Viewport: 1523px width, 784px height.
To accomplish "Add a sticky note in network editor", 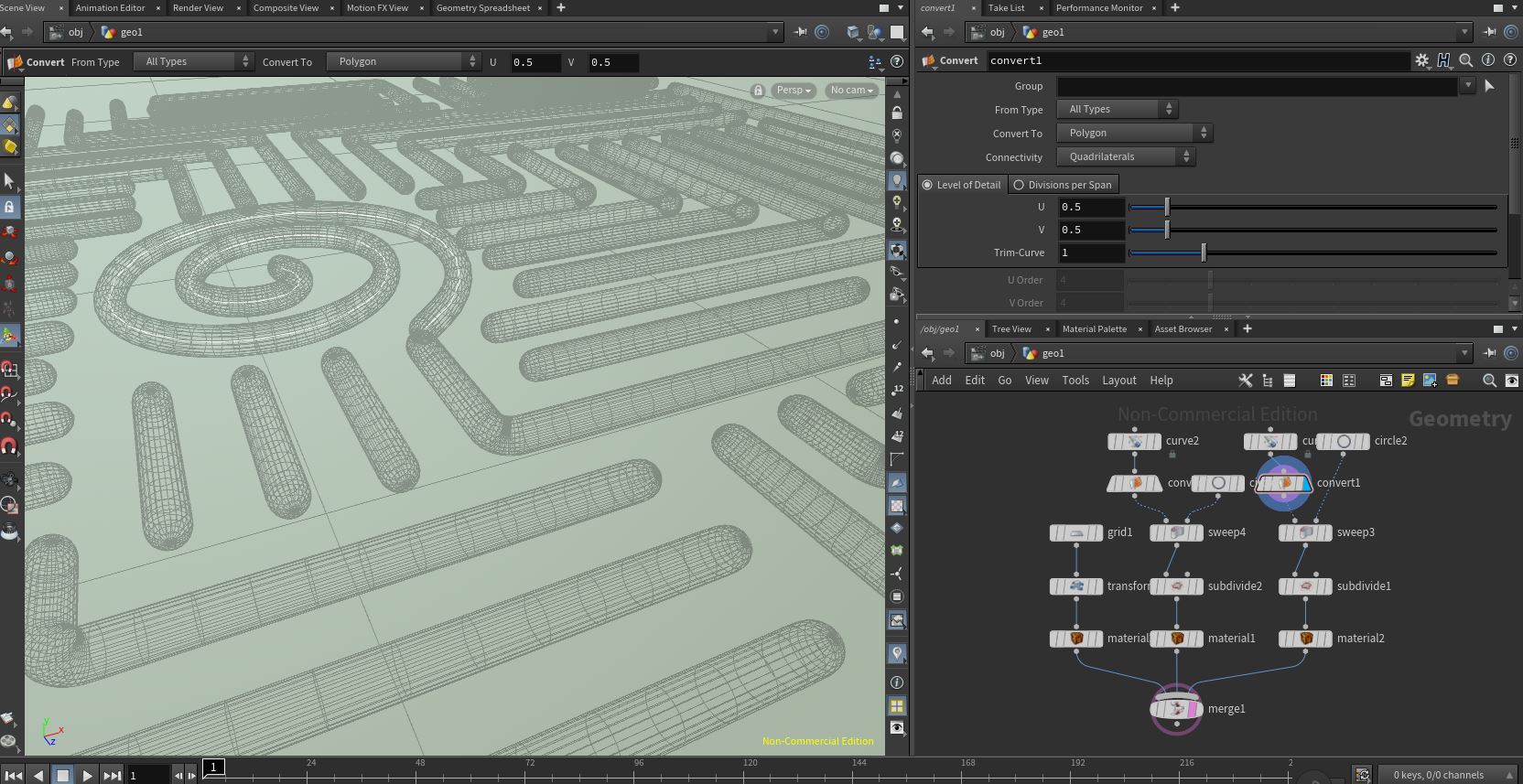I will [x=1408, y=381].
